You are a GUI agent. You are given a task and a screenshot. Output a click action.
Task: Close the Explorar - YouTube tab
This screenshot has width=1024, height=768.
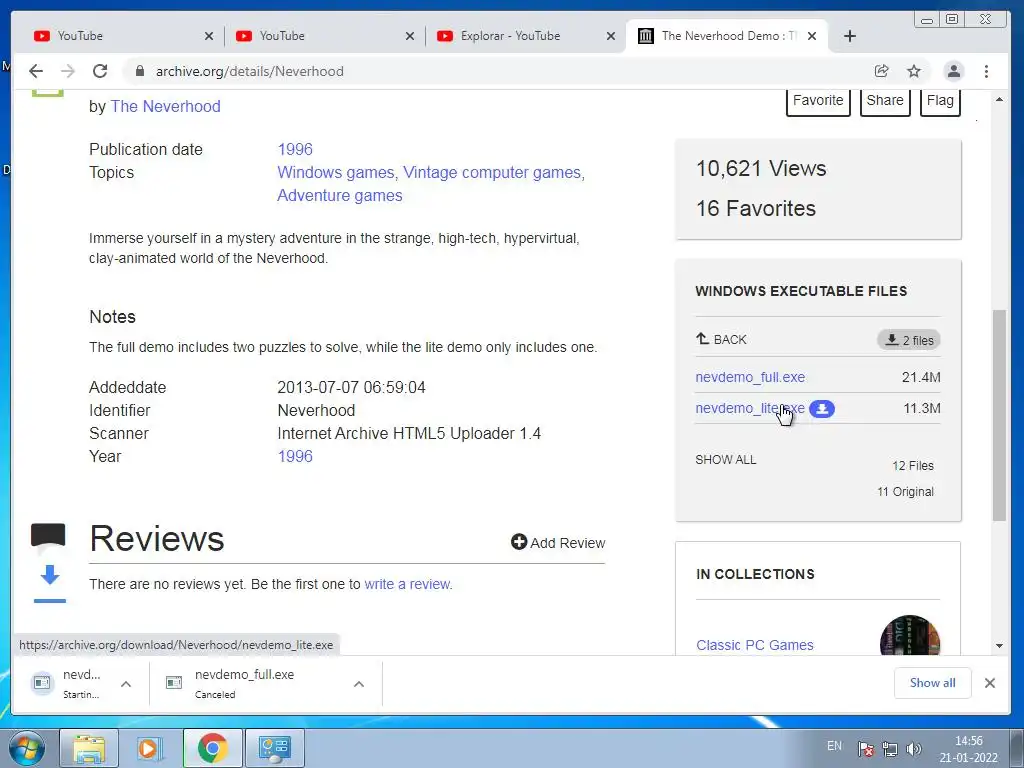point(611,36)
